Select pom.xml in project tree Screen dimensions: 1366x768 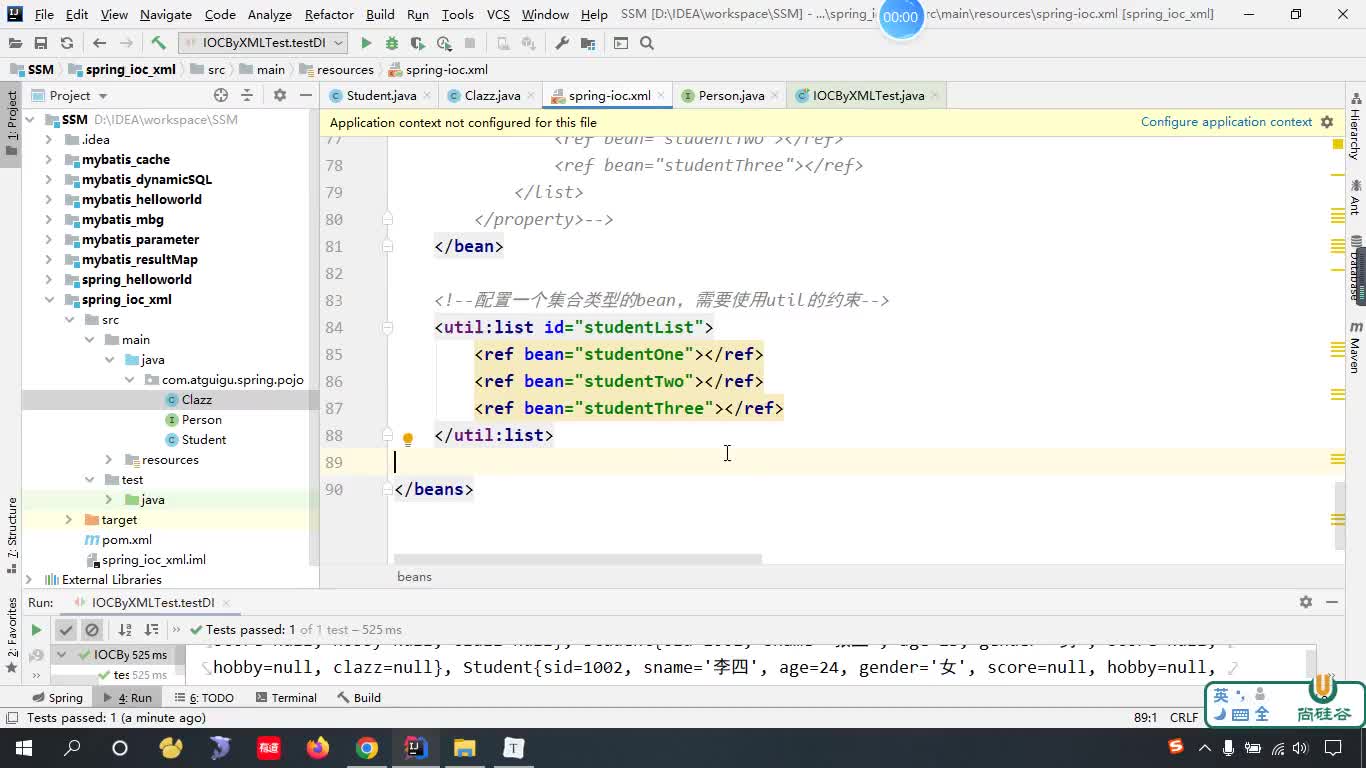(126, 540)
